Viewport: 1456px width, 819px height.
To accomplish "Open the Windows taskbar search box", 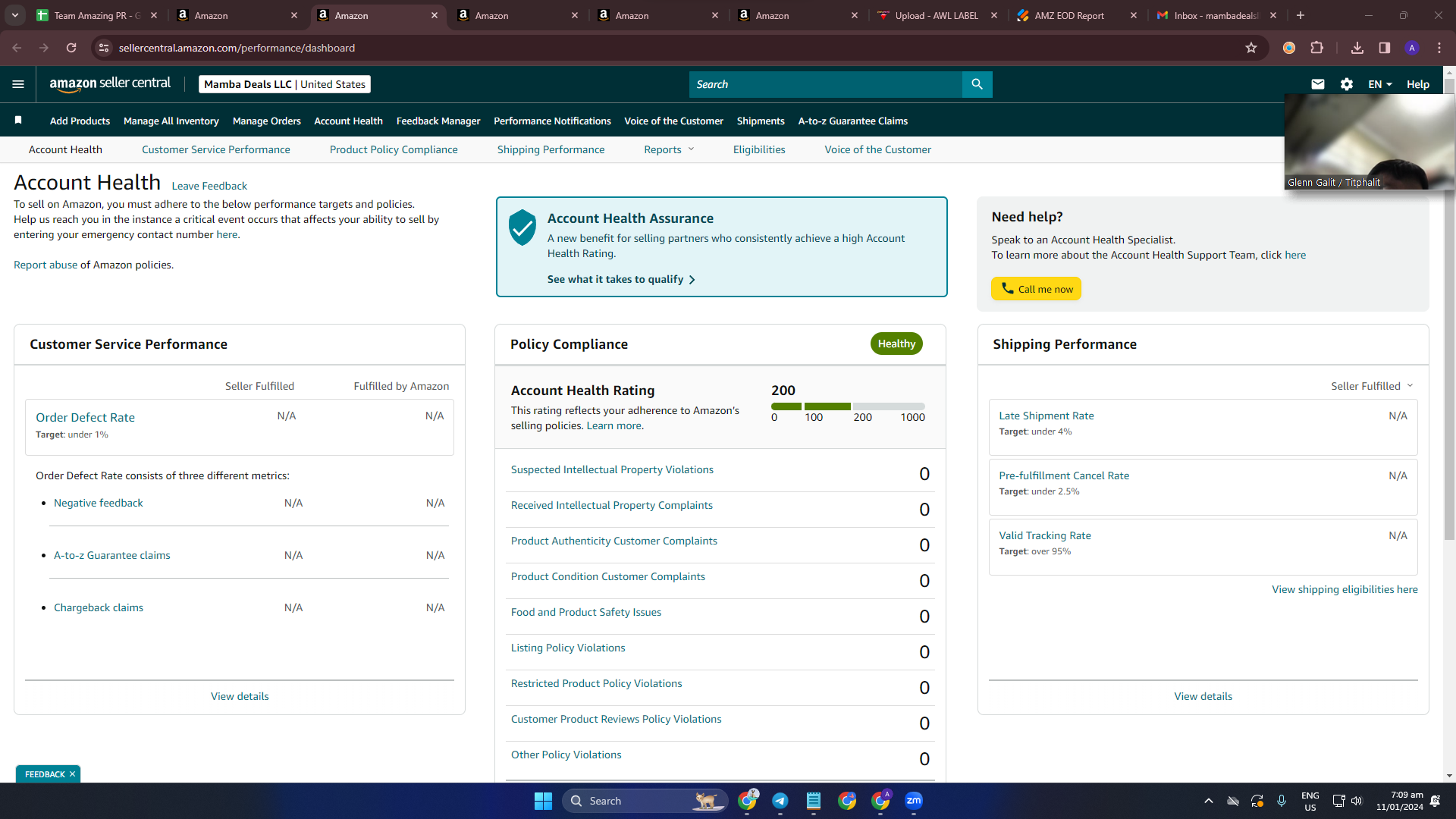I will click(645, 801).
